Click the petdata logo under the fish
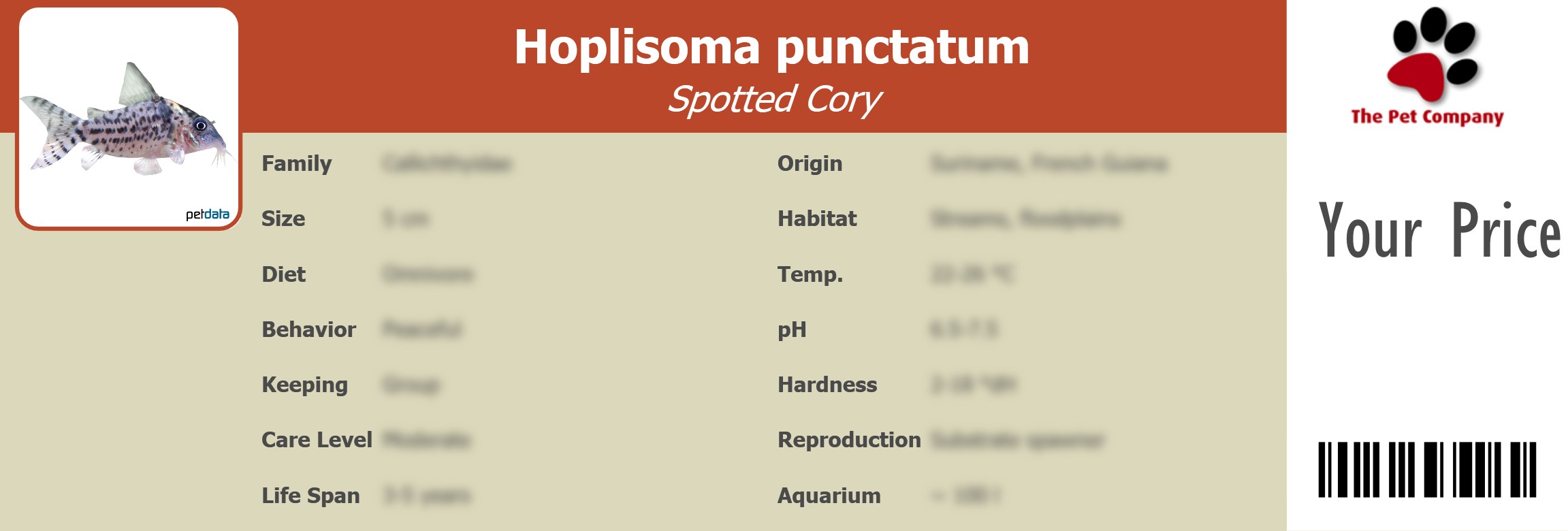 click(207, 214)
